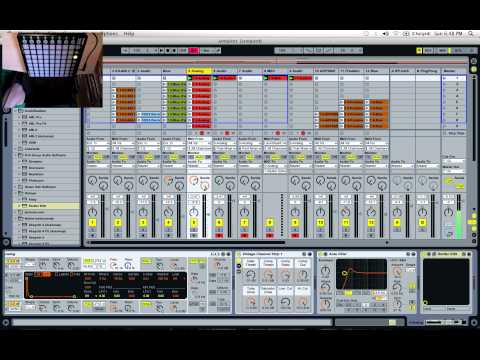Disarm track 7 using its red arm button
The width and height of the screenshot is (480, 360).
pos(244,235)
